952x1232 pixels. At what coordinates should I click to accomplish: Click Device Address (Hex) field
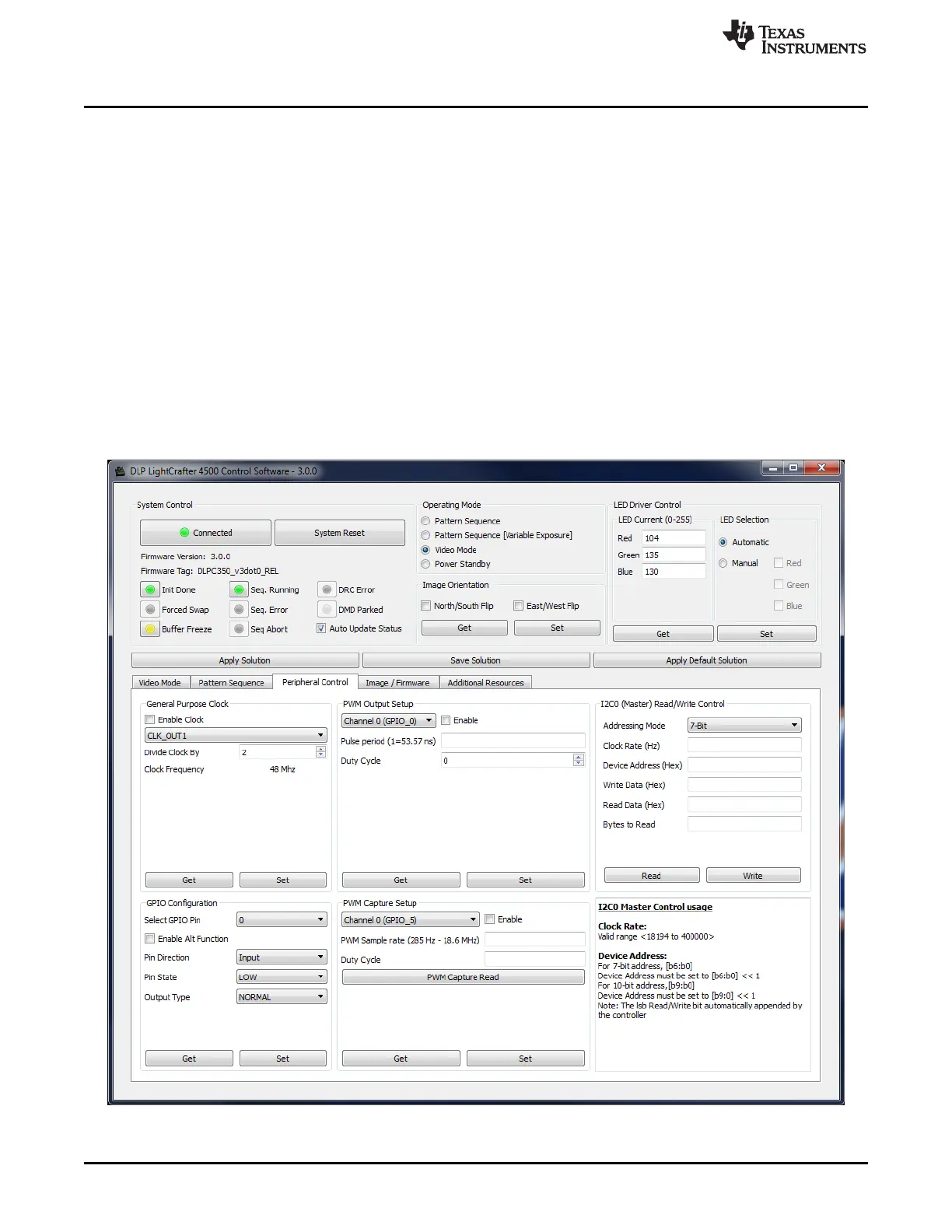tap(744, 765)
